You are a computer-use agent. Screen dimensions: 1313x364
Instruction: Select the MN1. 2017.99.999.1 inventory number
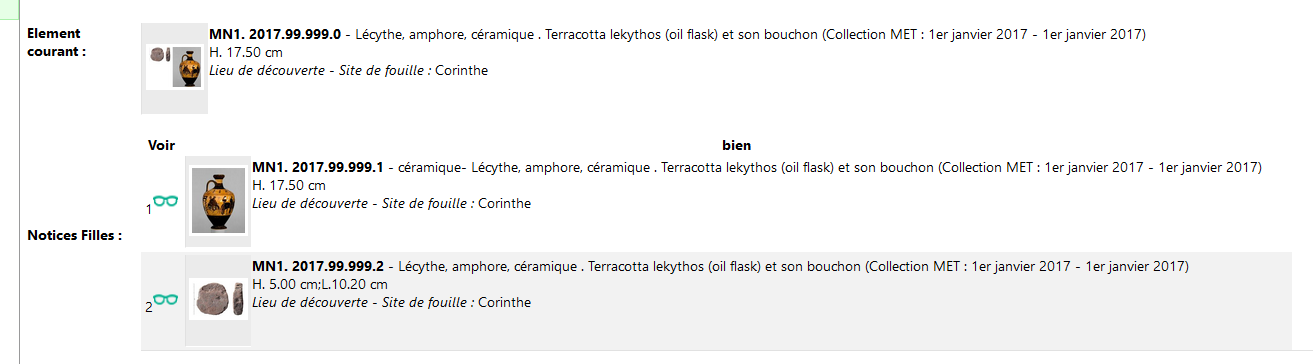pyautogui.click(x=318, y=167)
